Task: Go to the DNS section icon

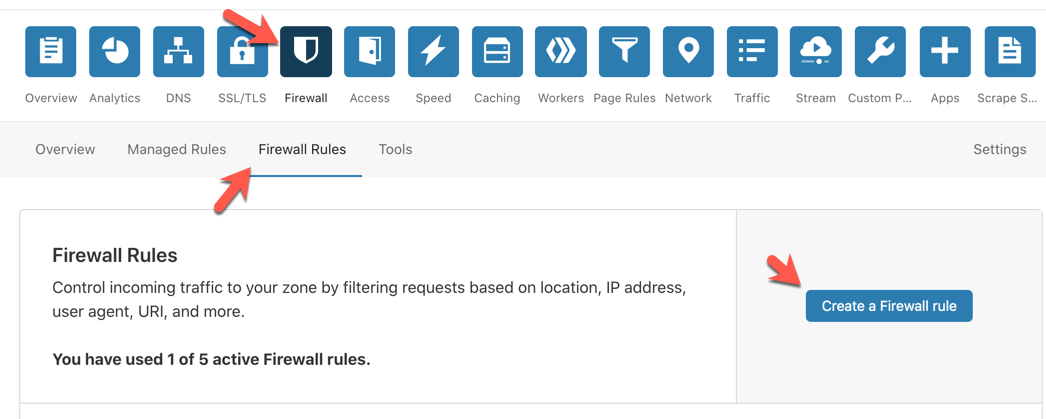Action: click(178, 52)
